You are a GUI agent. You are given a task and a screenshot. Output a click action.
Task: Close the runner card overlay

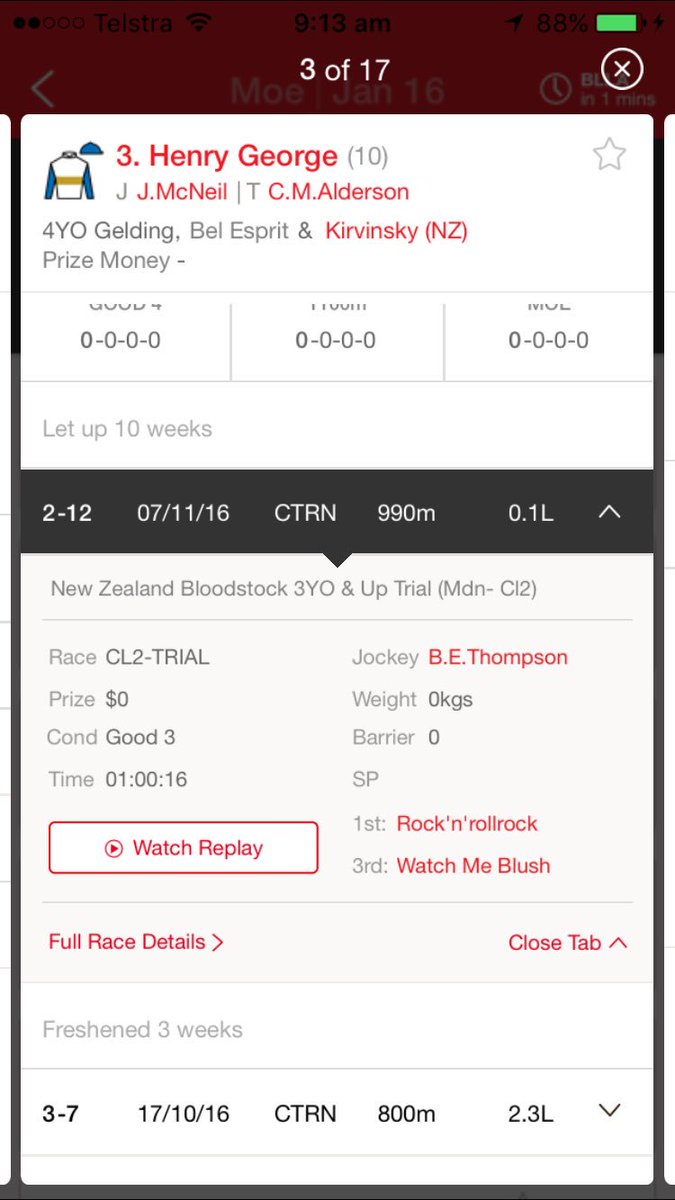pos(622,69)
